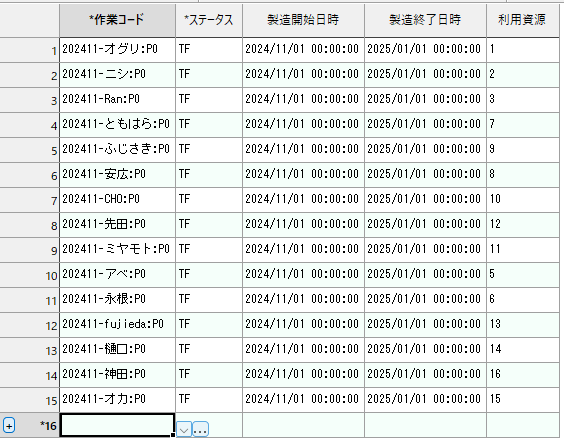Click the 製造終了日時 column header
Screen dimensions: 564x441
(426, 21)
